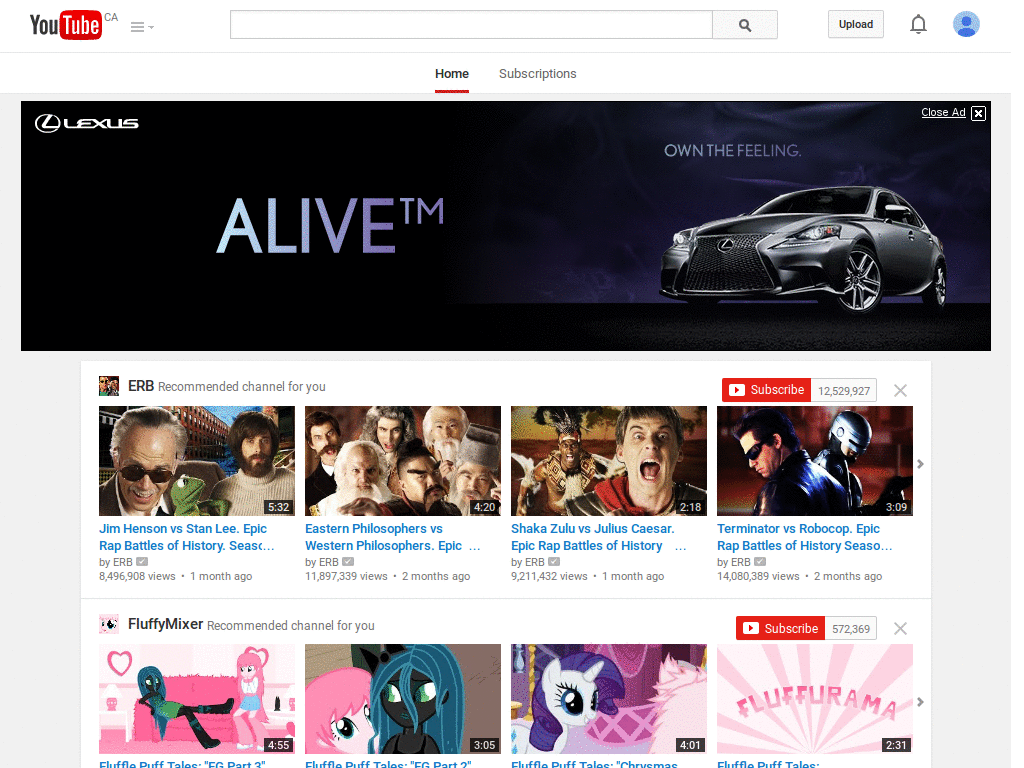Viewport: 1024px width, 768px height.
Task: Play the Fluffle Puff 3:05 duration thumbnail
Action: [x=403, y=699]
